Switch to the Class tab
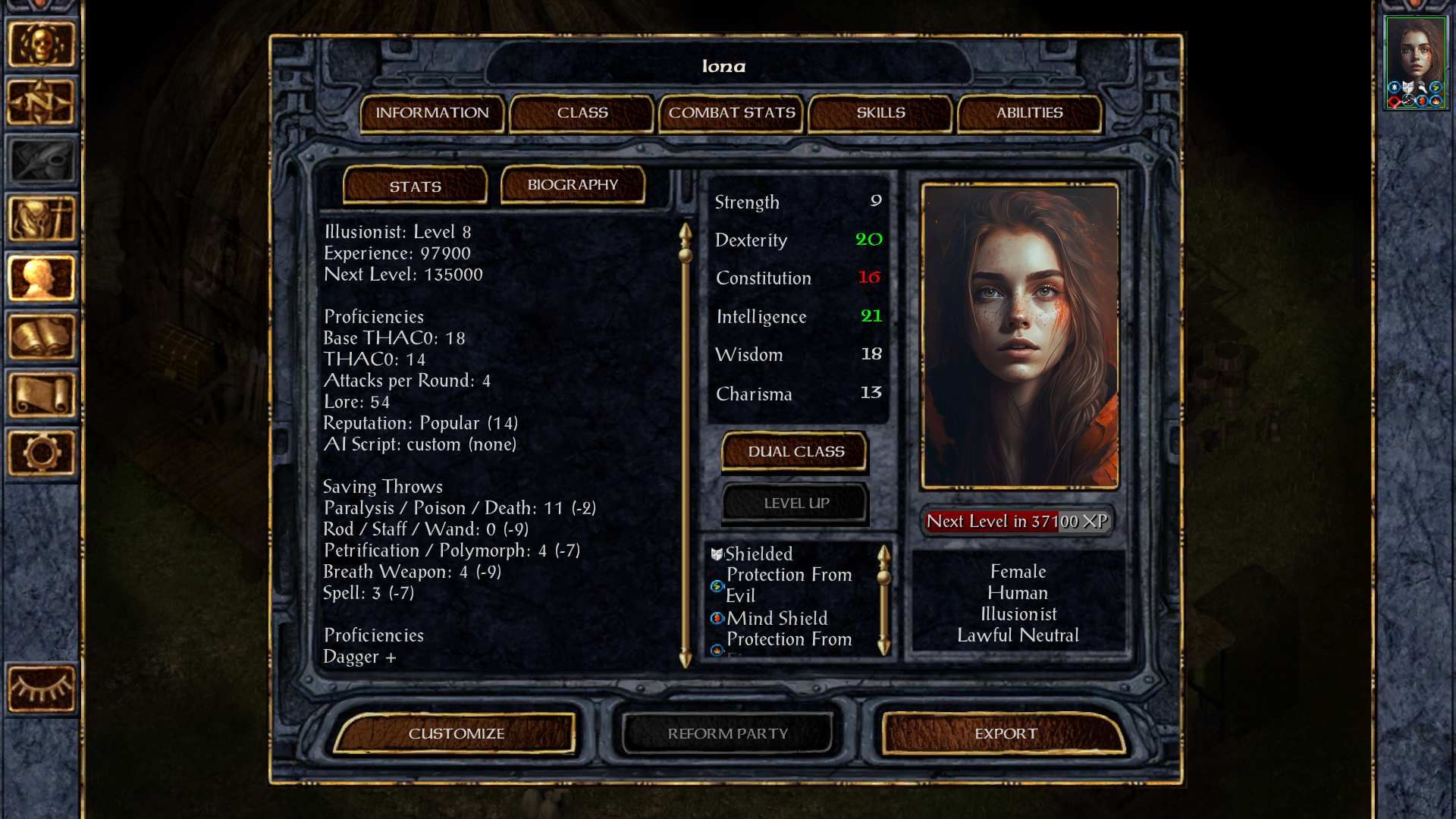The image size is (1456, 819). click(582, 113)
